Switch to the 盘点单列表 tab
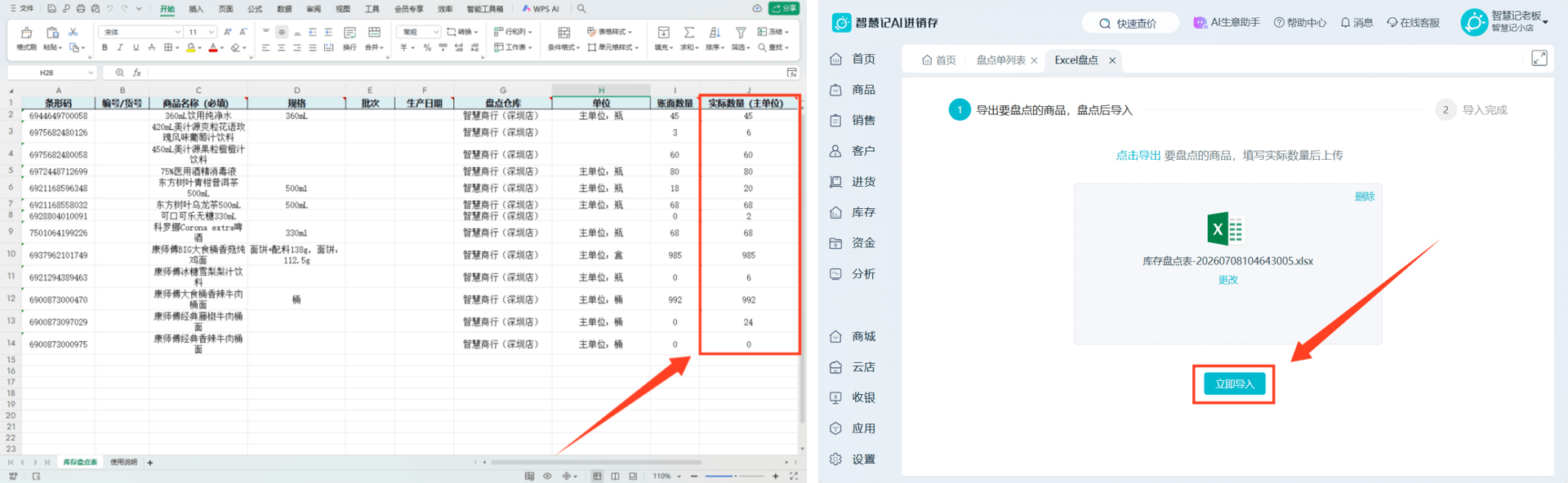 click(1000, 60)
